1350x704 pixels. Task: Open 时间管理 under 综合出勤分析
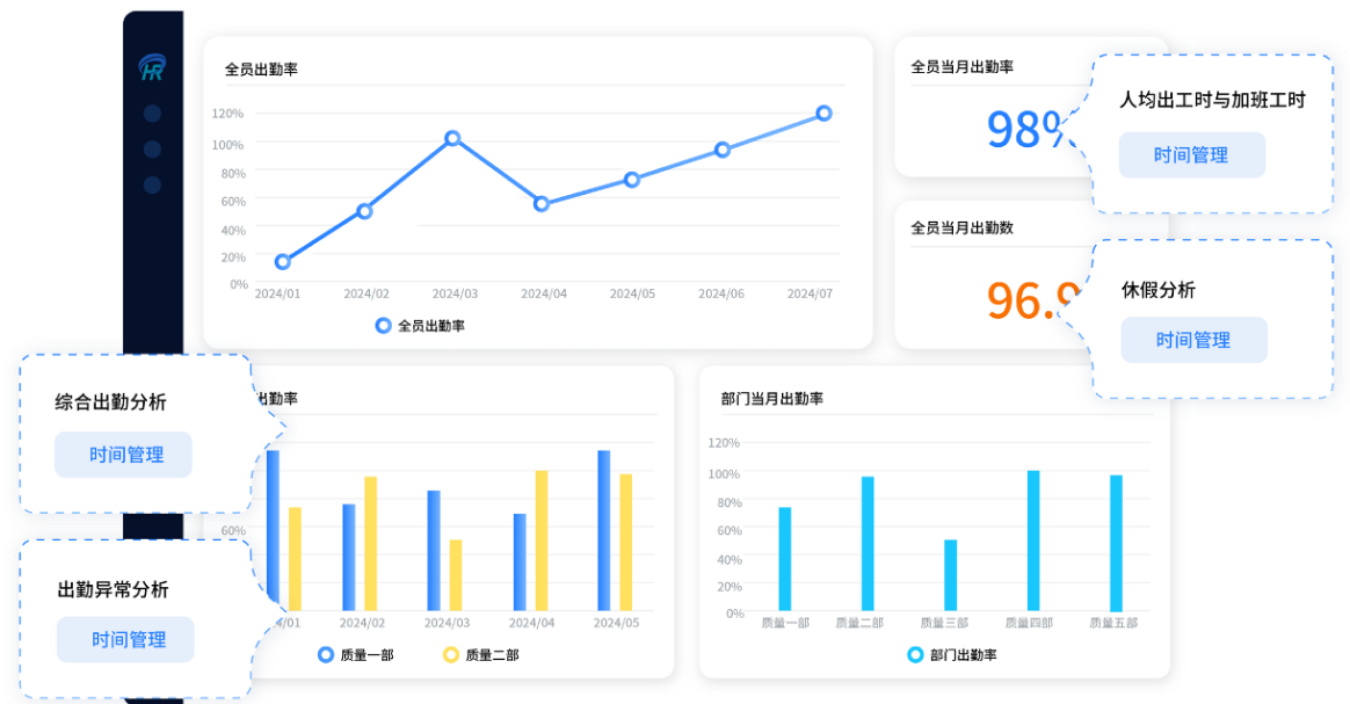[x=125, y=455]
